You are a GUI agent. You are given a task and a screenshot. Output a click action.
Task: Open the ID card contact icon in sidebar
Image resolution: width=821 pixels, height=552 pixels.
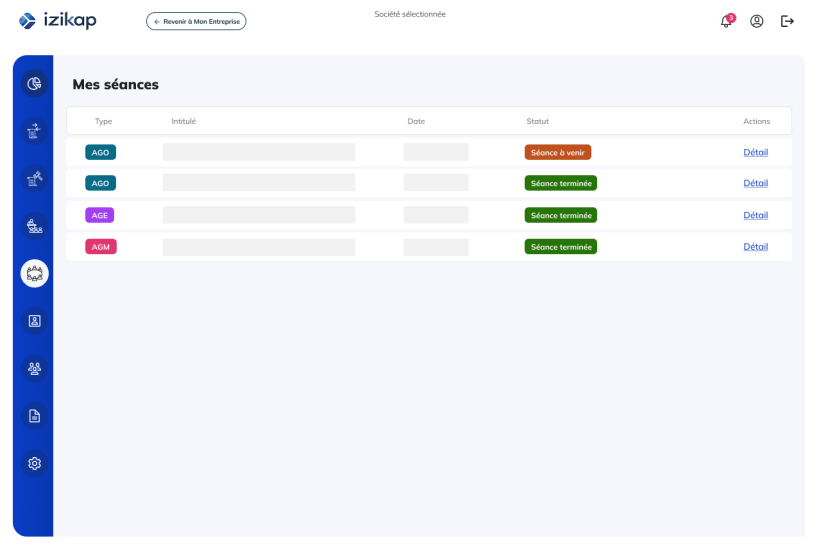[x=34, y=321]
